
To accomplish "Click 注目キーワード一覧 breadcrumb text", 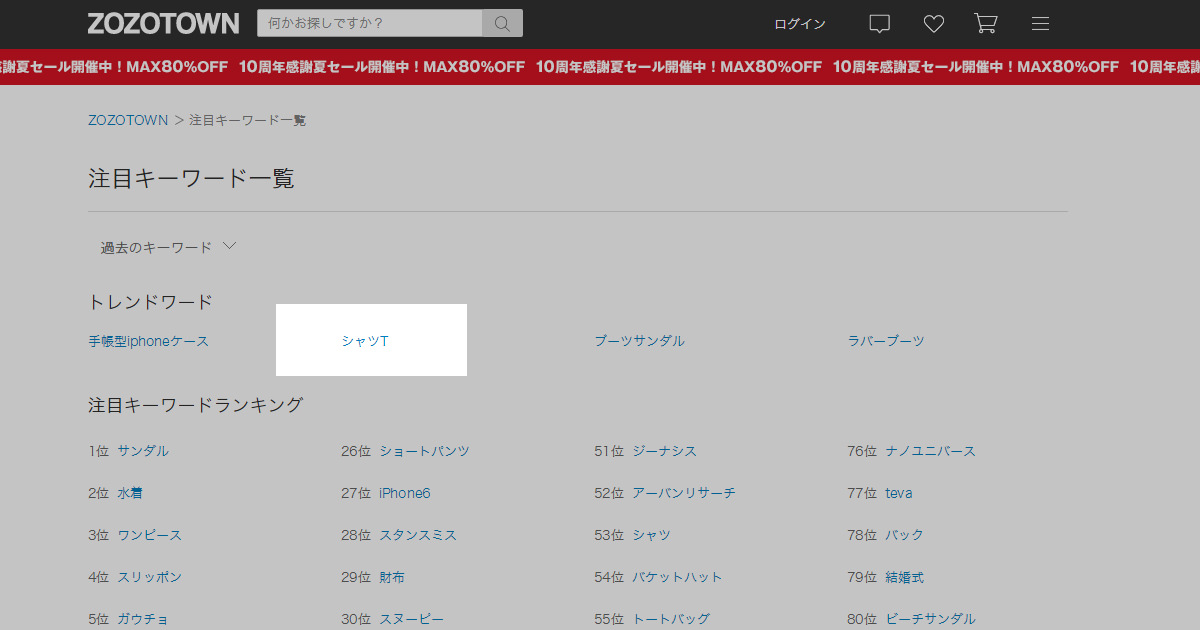I will pos(248,120).
